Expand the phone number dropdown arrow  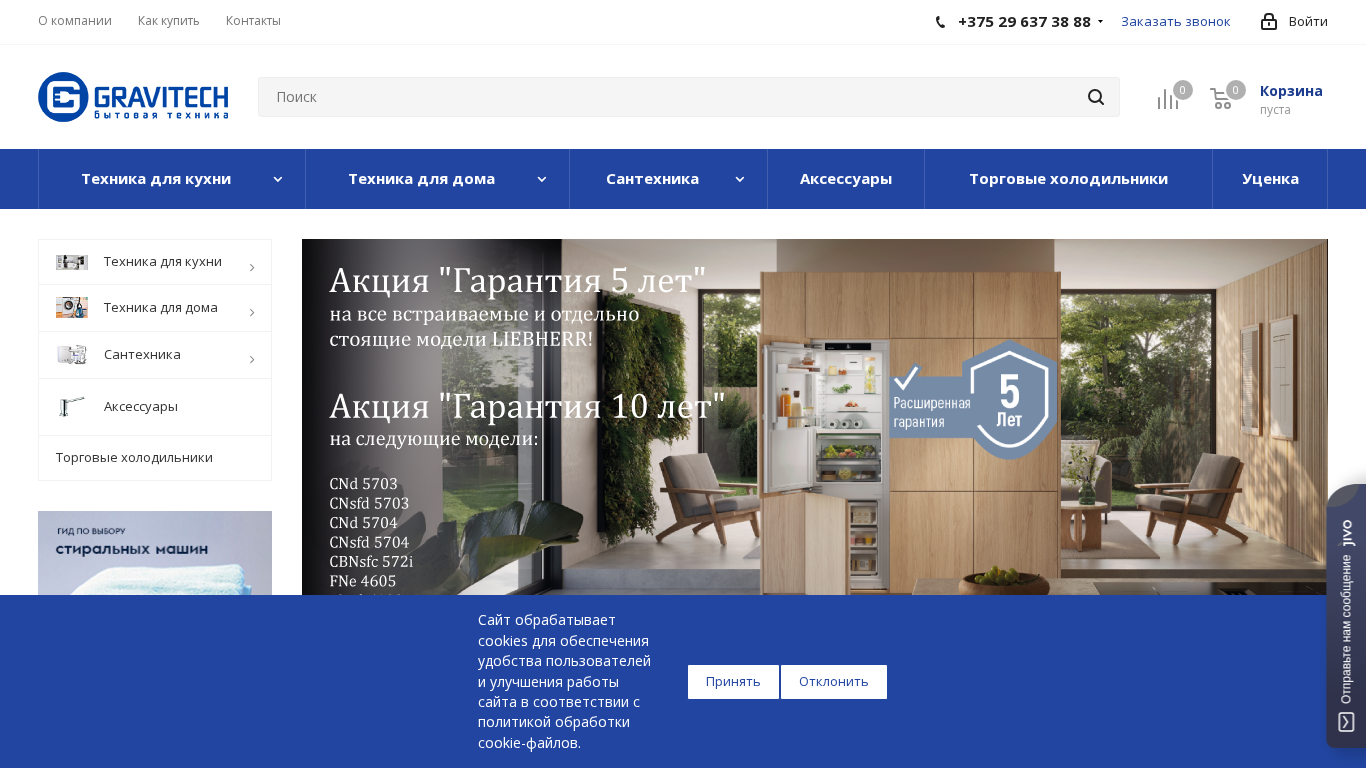pos(1100,22)
